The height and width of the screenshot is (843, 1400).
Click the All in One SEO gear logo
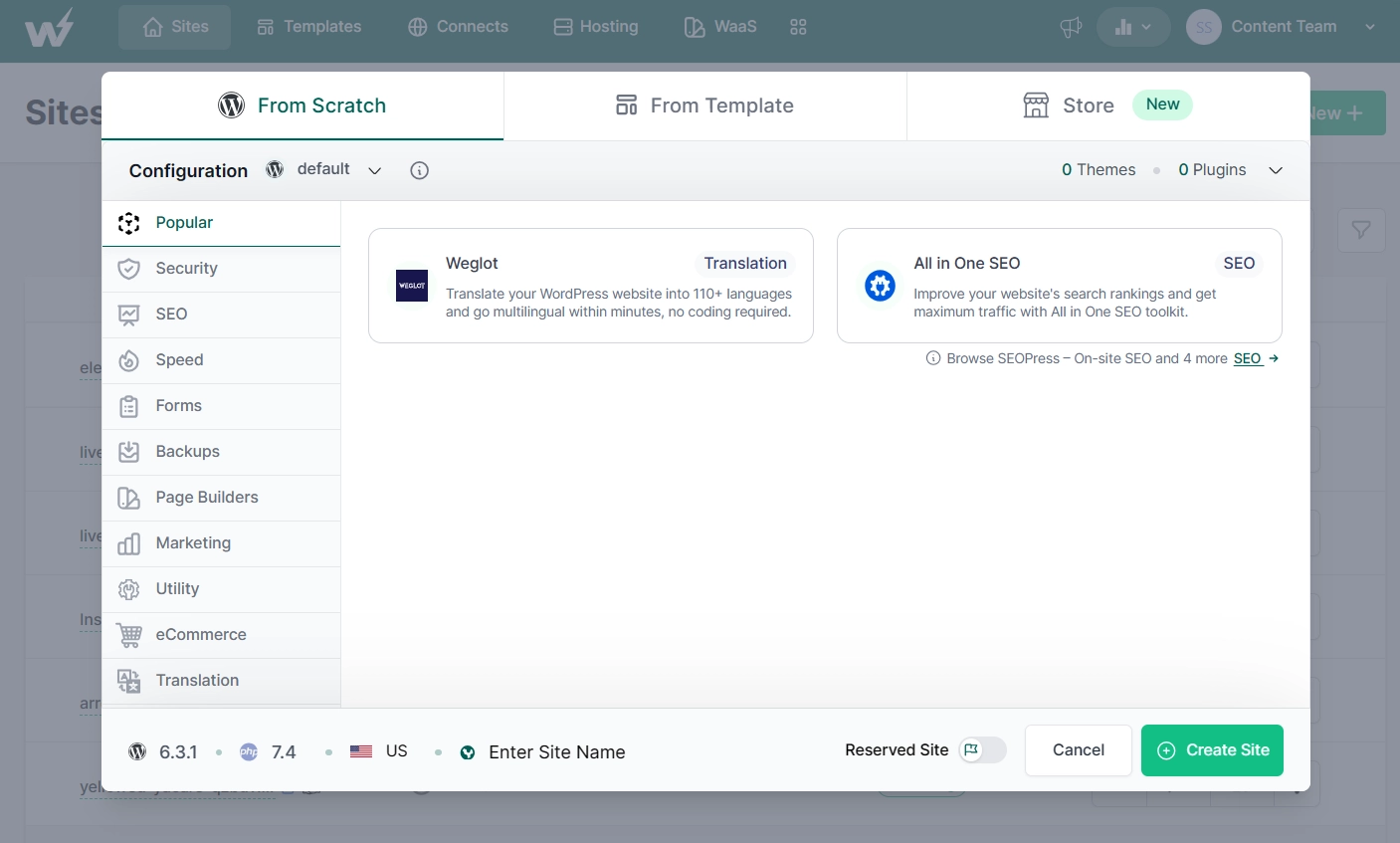[x=880, y=286]
